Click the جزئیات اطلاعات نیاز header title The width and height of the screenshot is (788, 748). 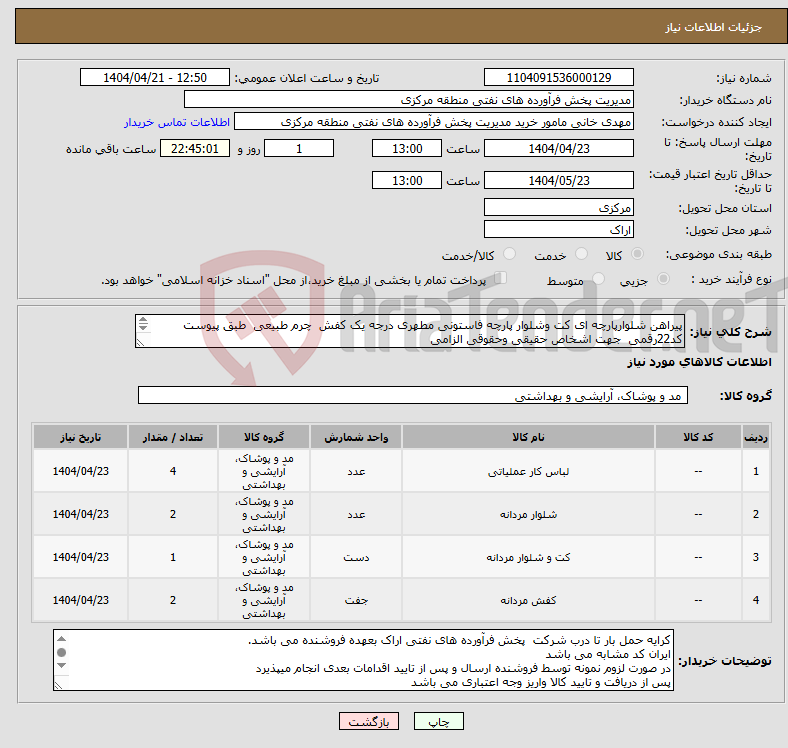714,27
